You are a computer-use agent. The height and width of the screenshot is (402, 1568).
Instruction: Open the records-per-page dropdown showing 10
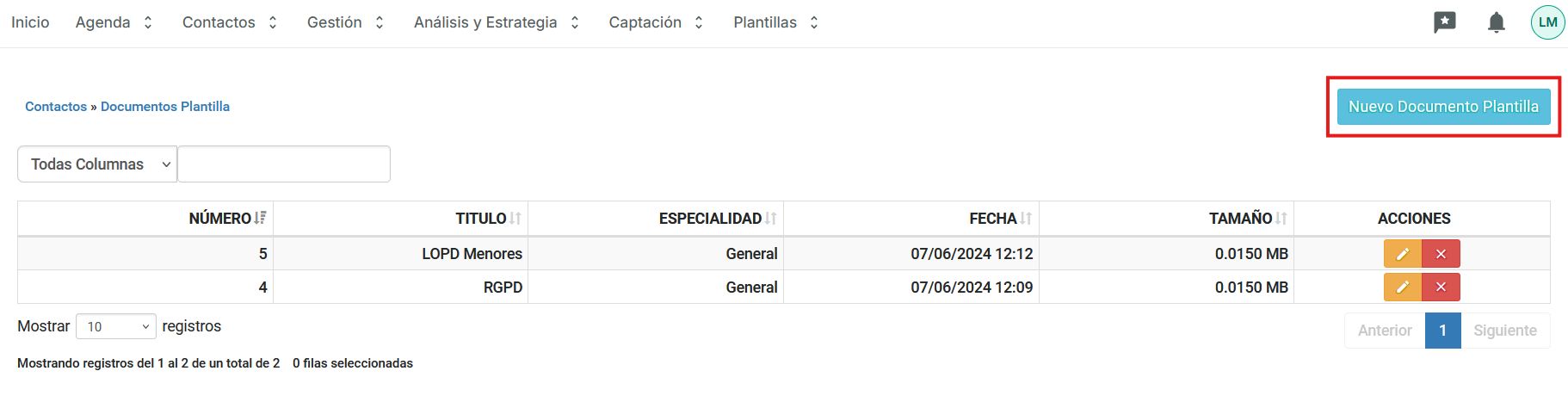click(x=116, y=327)
